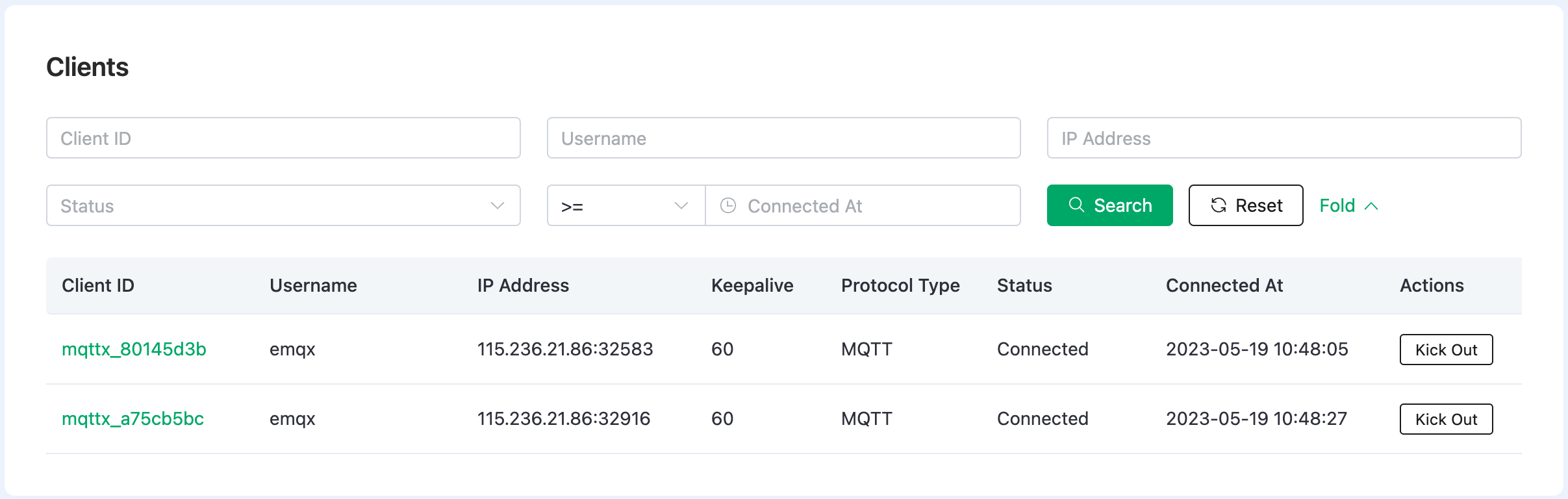Click the Username column header

click(313, 285)
